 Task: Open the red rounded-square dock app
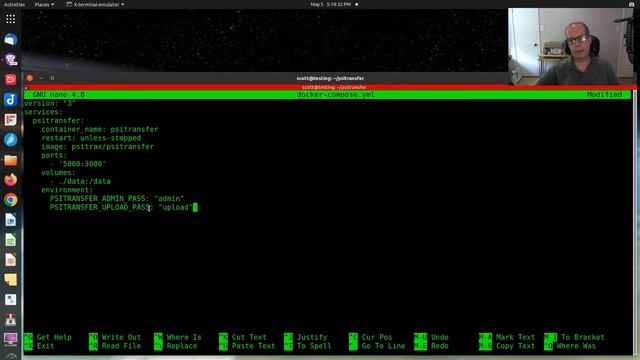(x=11, y=80)
